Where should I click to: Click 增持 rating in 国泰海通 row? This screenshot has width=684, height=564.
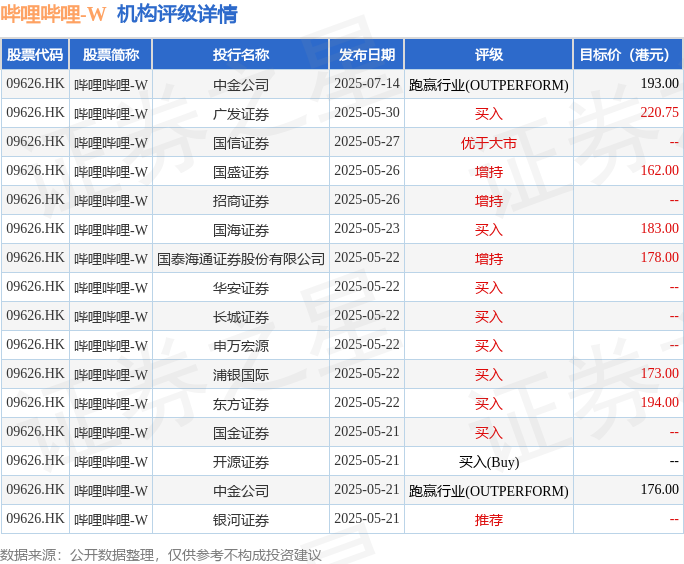pos(489,259)
